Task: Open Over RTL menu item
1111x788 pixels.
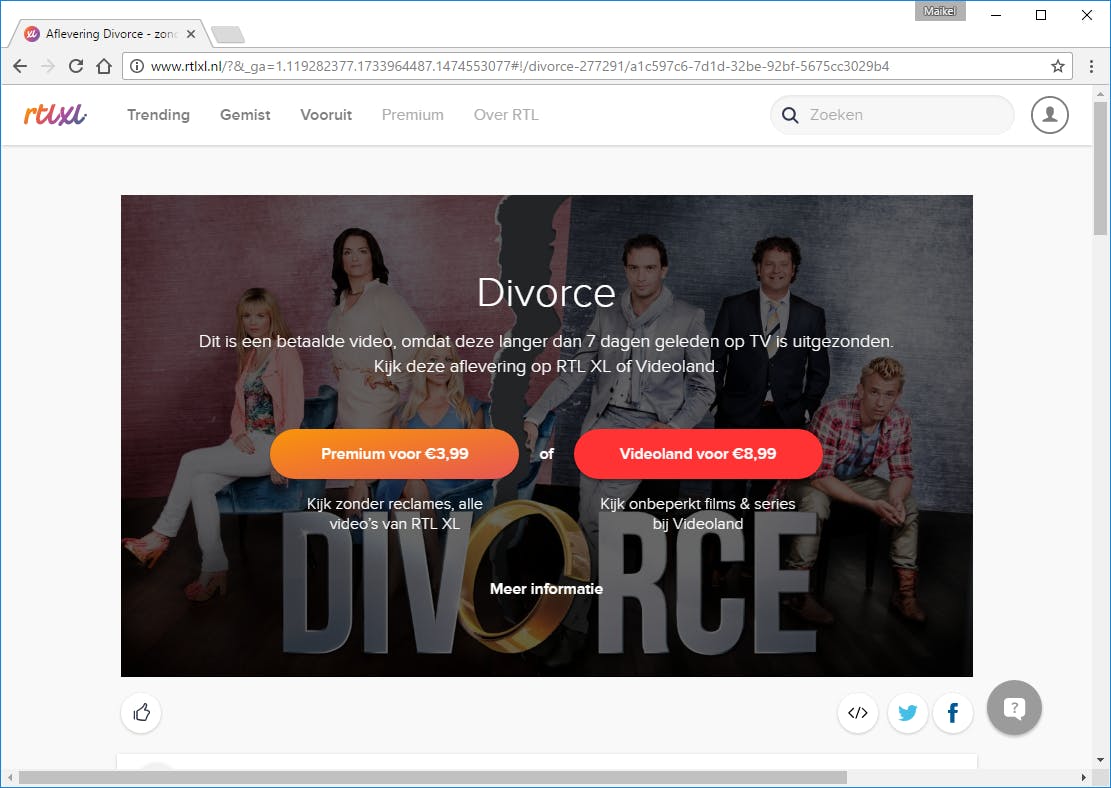Action: click(x=506, y=115)
